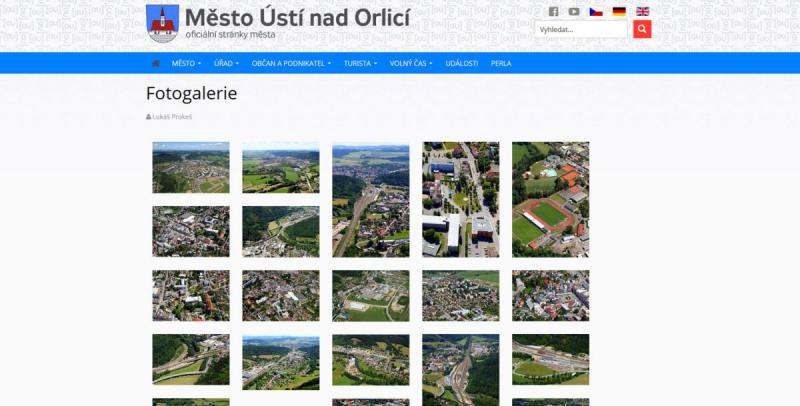Expand the TURISTA dropdown menu
Viewport: 800px width, 406px height.
point(360,63)
